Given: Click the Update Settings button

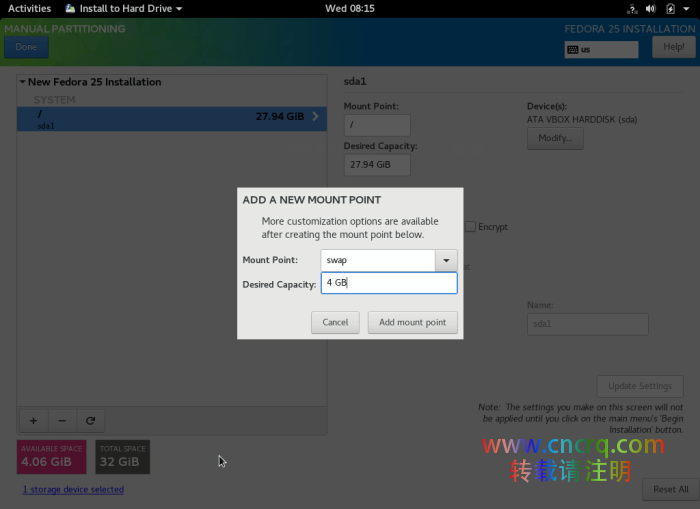Looking at the screenshot, I should tap(640, 386).
